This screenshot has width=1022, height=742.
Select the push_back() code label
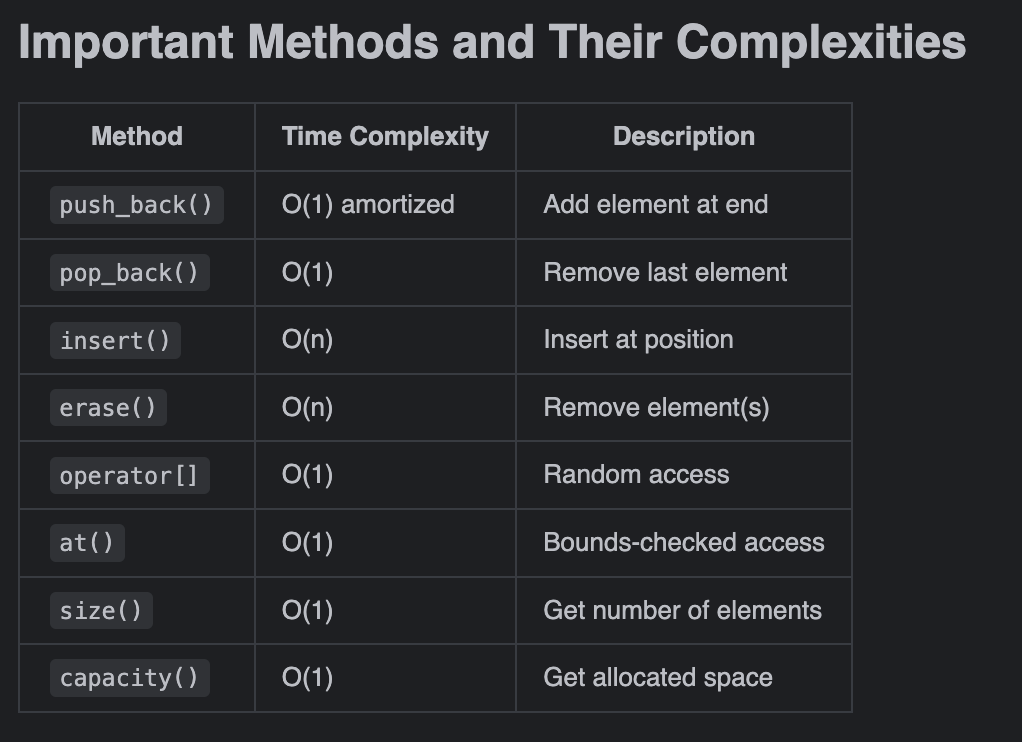[136, 205]
